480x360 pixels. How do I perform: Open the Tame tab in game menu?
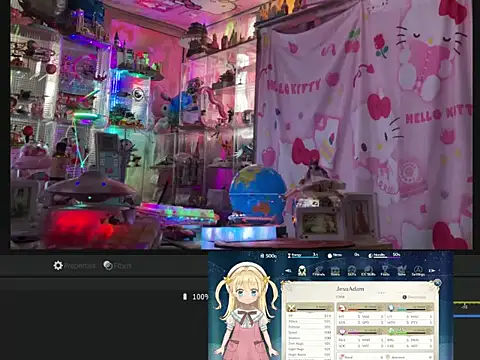point(402,271)
